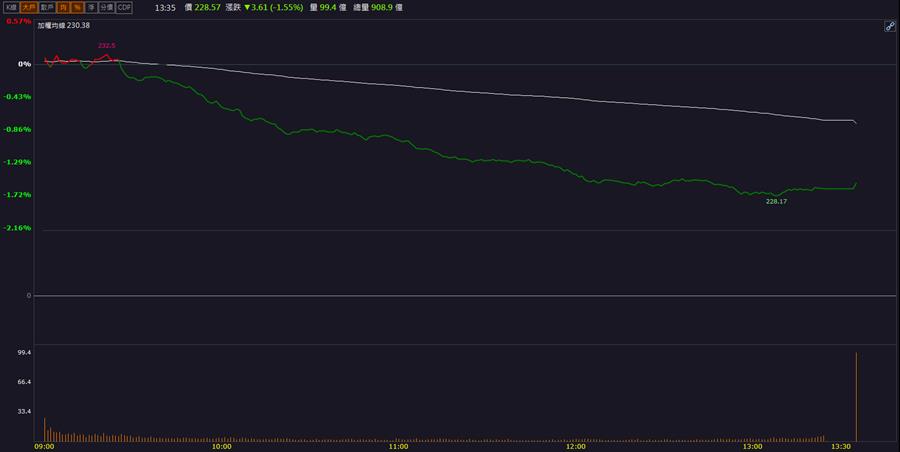
Task: Click the -1.29% axis label
Action: 18,162
